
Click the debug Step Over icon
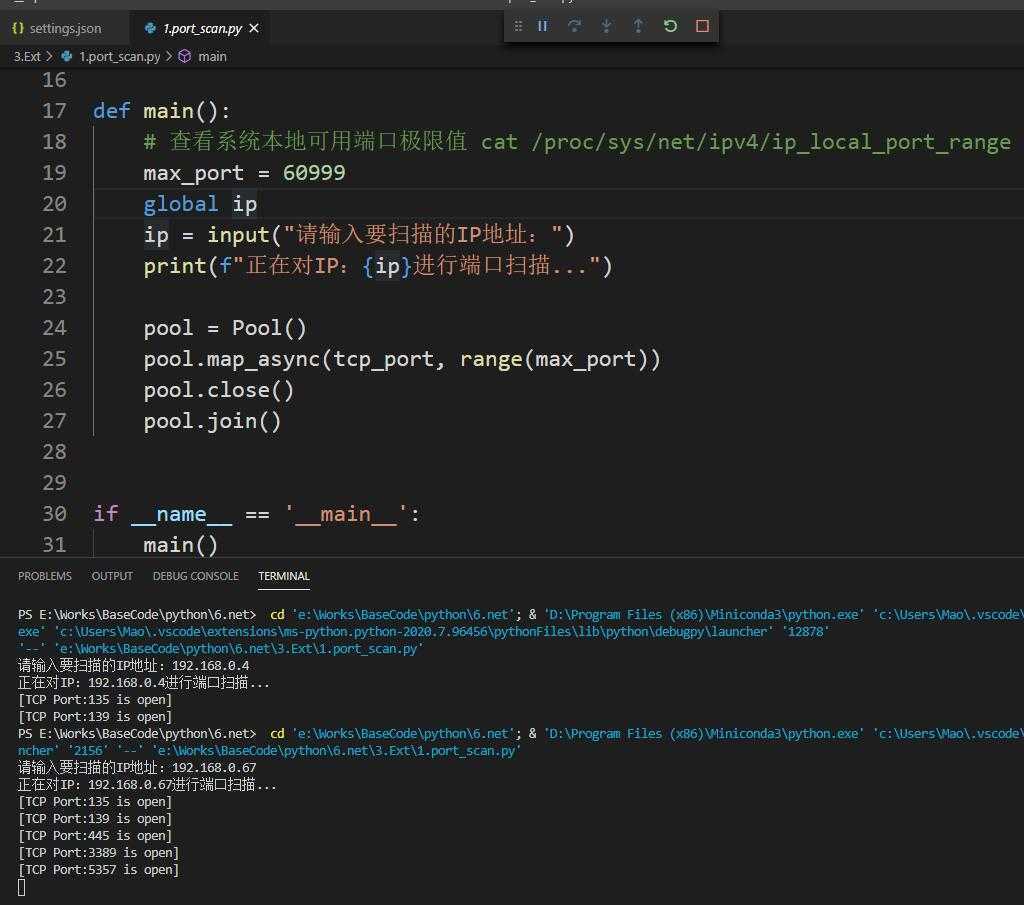point(575,26)
